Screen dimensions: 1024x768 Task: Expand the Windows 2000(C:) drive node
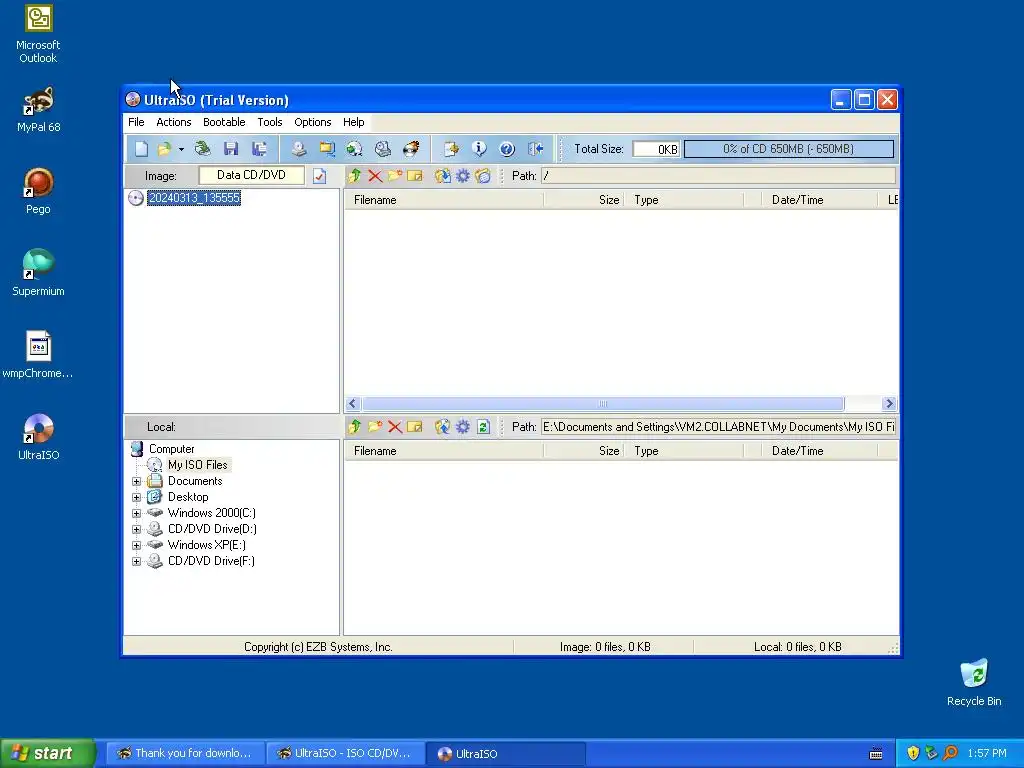136,513
